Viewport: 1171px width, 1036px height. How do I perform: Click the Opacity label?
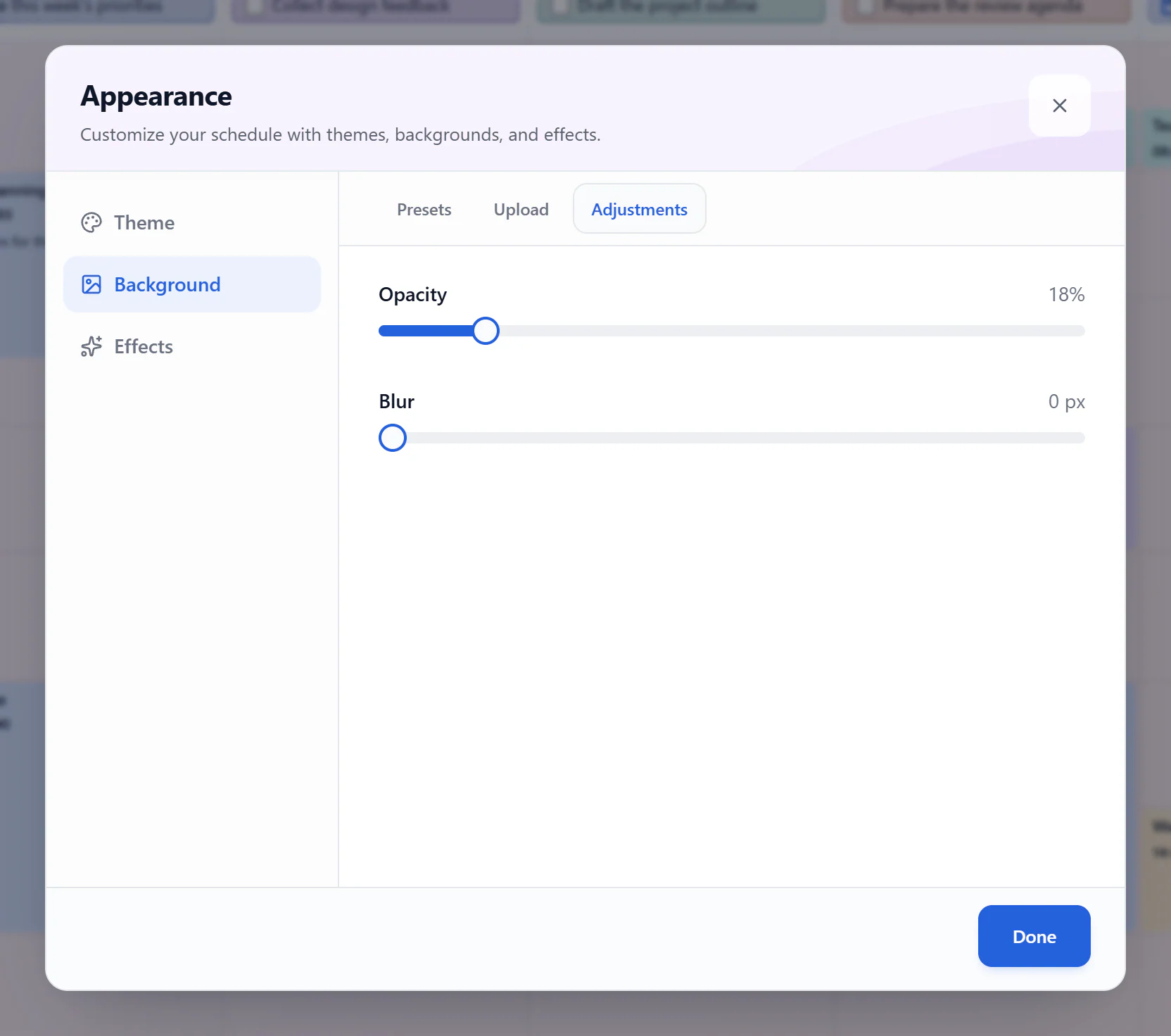click(413, 295)
